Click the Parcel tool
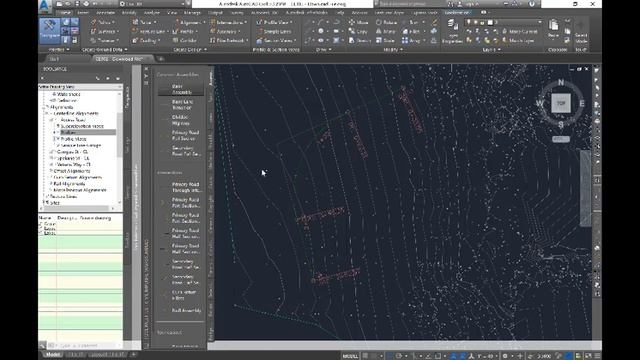Image resolution: width=640 pixels, height=360 pixels. tap(144, 22)
